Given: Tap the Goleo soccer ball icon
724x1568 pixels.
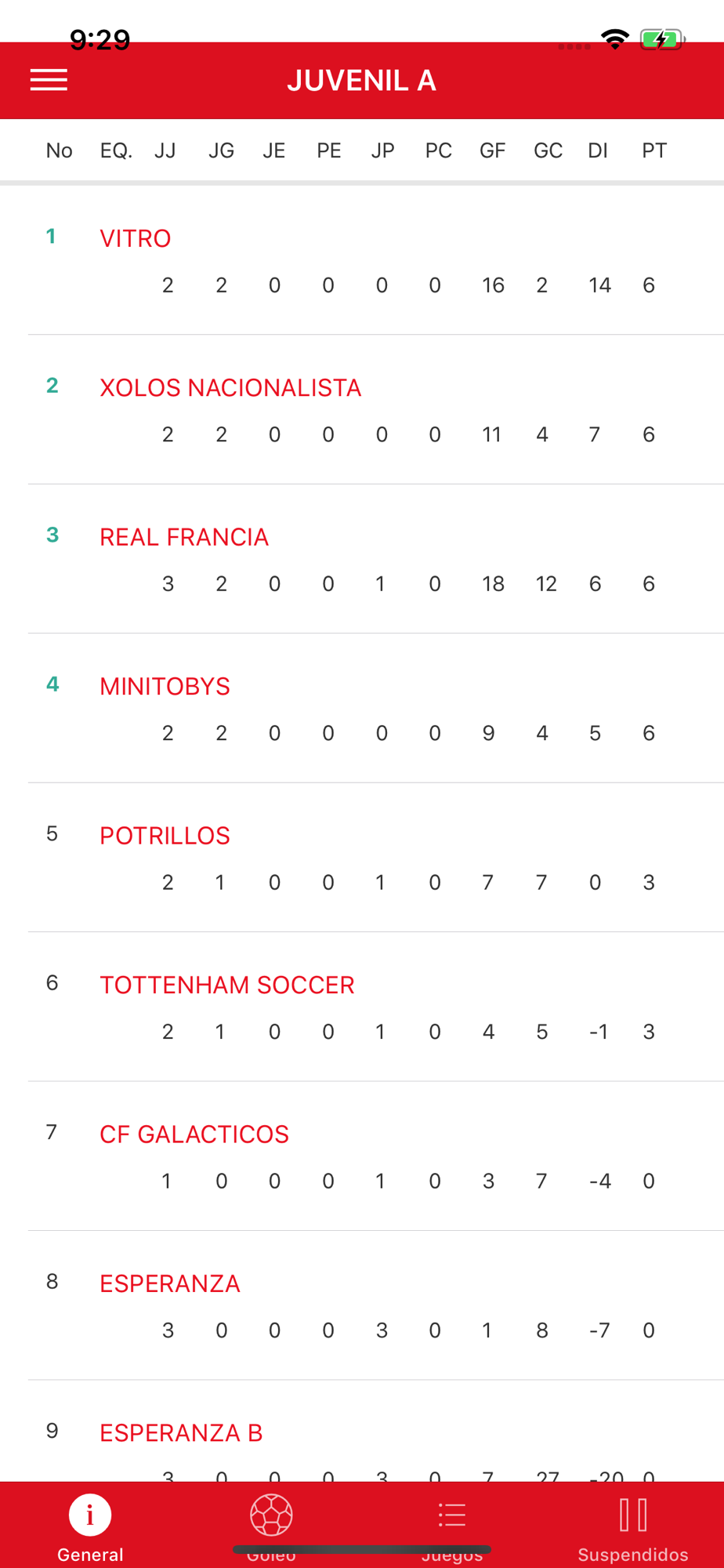Looking at the screenshot, I should [271, 1515].
